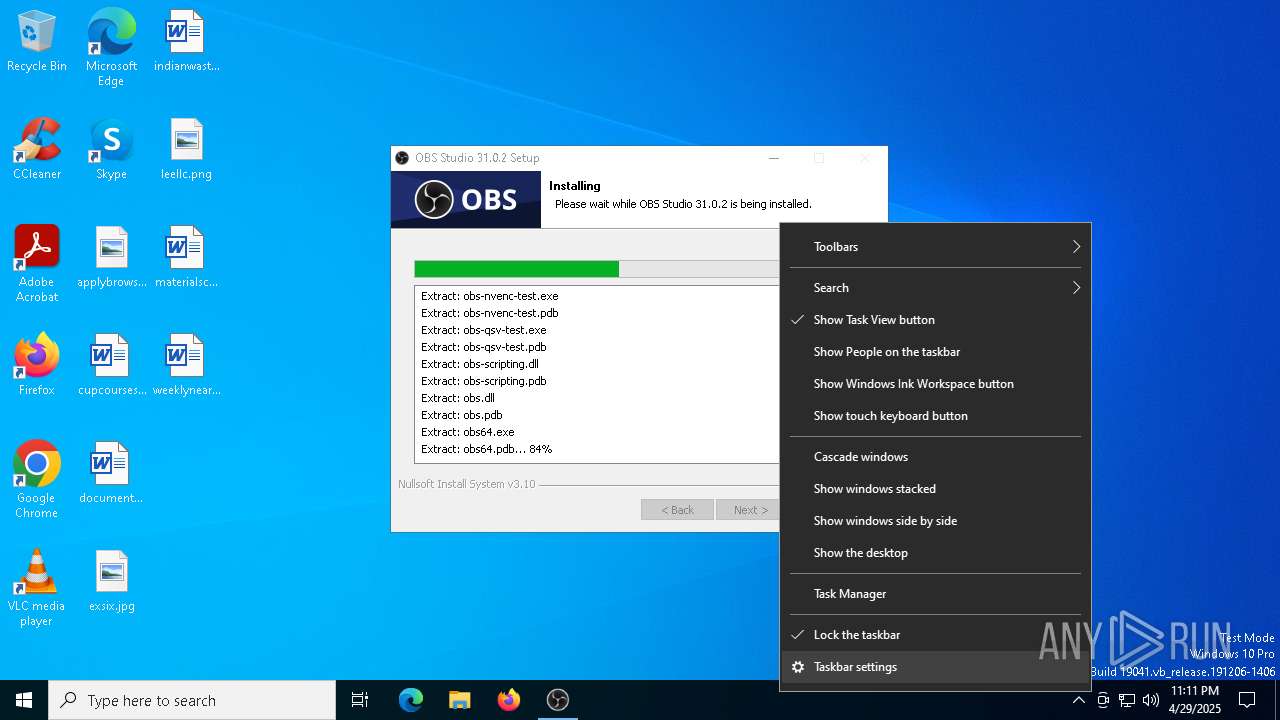Expand the Toolbars submenu
The image size is (1280, 720).
(x=935, y=247)
